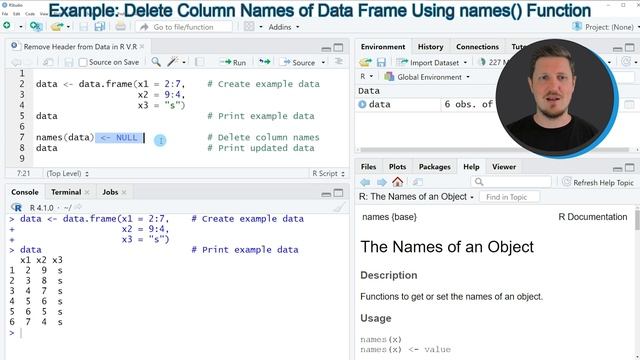This screenshot has height=360, width=640.
Task: Open the R language selector in Environment
Action: 367,76
